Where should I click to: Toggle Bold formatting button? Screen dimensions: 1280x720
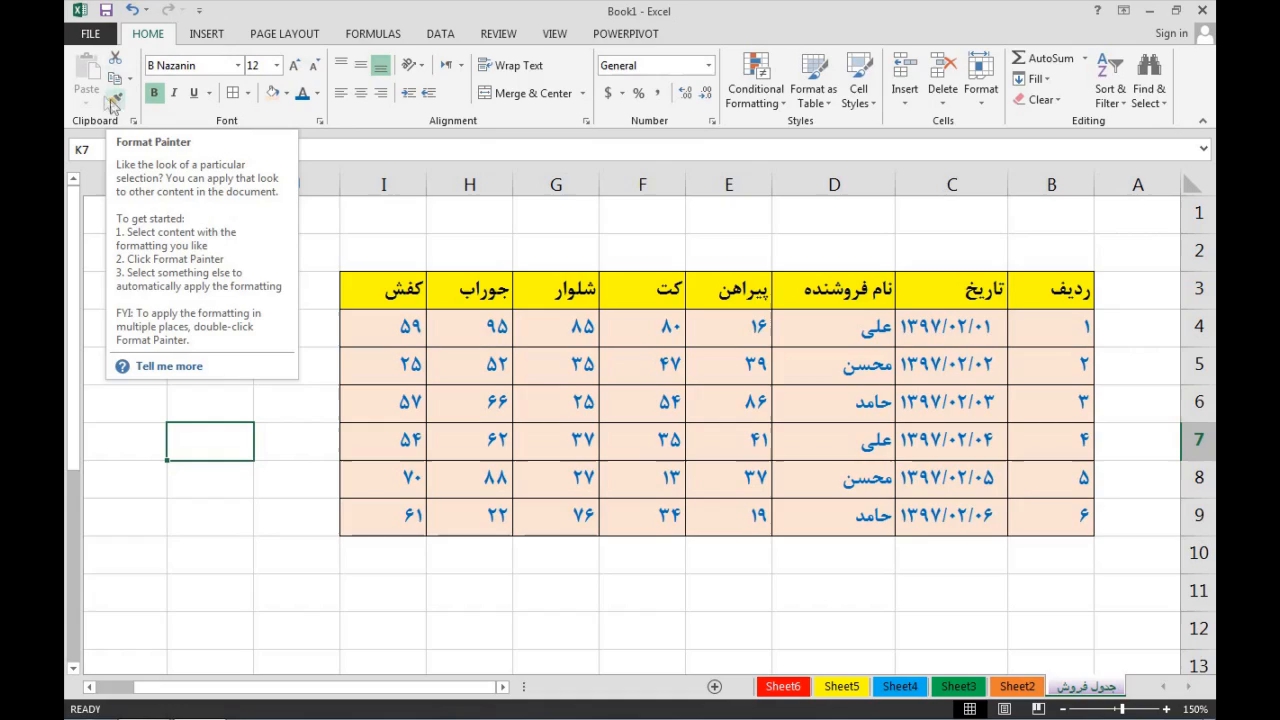click(154, 93)
